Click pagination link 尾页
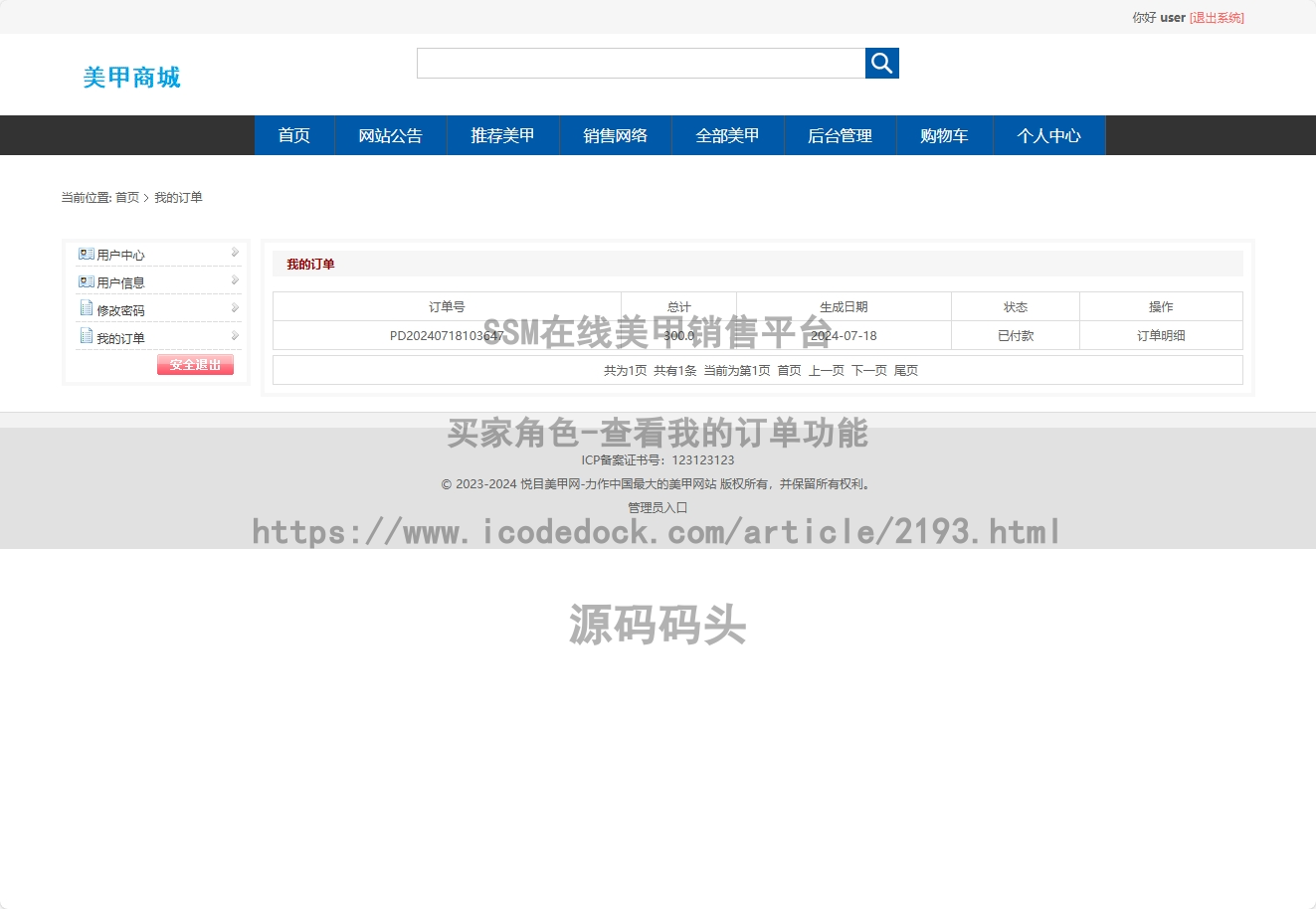This screenshot has width=1316, height=909. (x=905, y=371)
